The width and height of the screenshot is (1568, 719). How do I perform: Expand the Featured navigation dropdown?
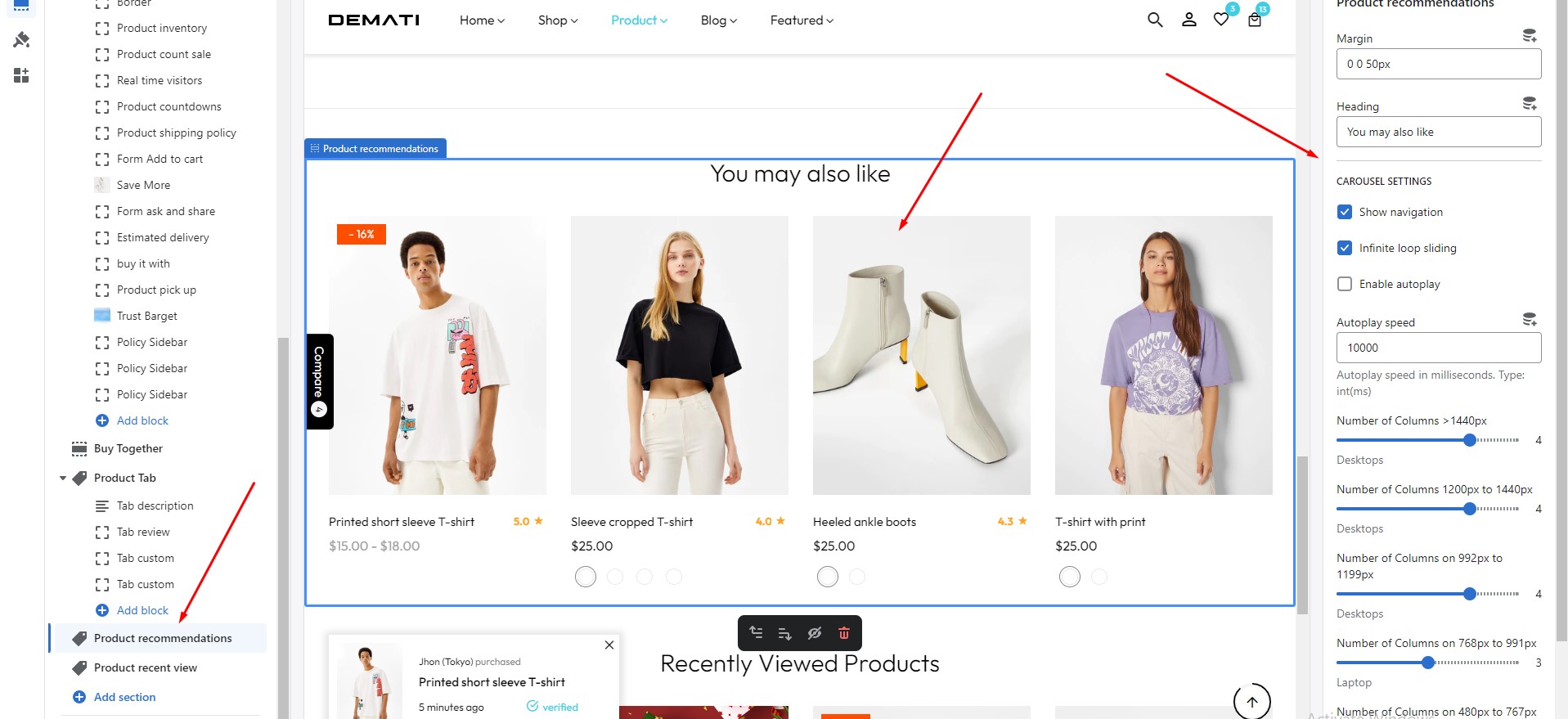tap(802, 20)
